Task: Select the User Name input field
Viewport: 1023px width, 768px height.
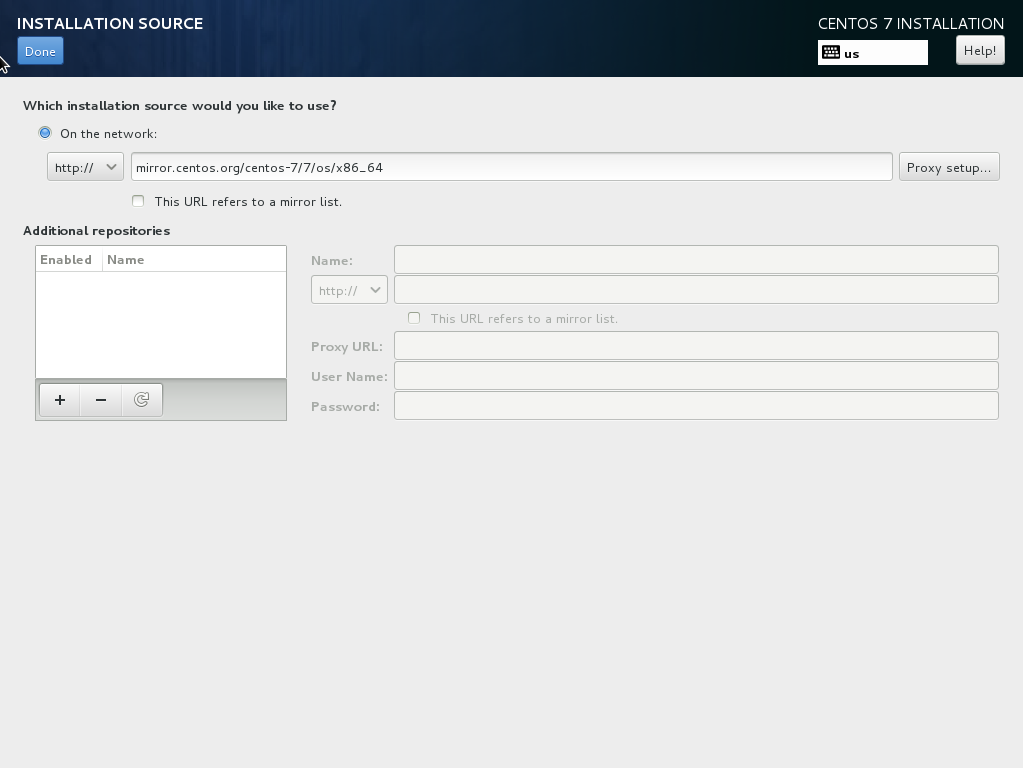Action: coord(696,376)
